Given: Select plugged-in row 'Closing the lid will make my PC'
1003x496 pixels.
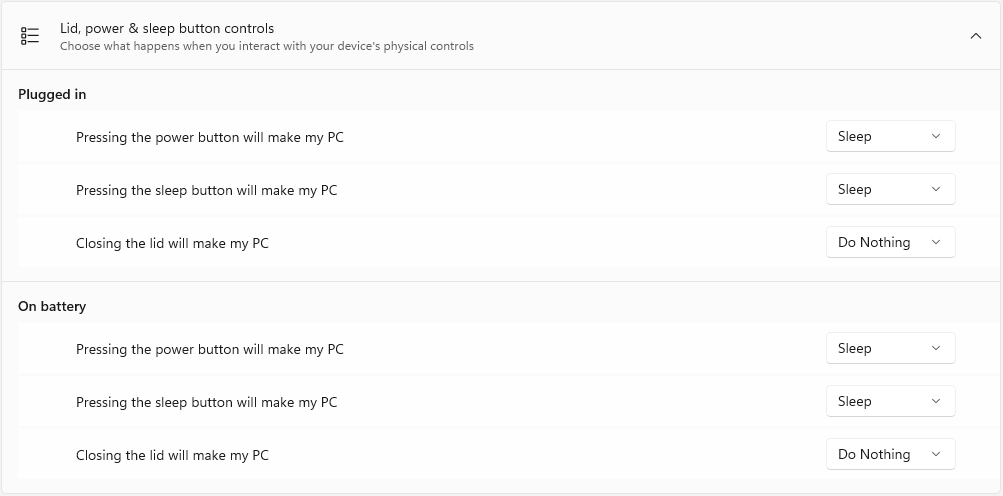Looking at the screenshot, I should click(x=509, y=243).
